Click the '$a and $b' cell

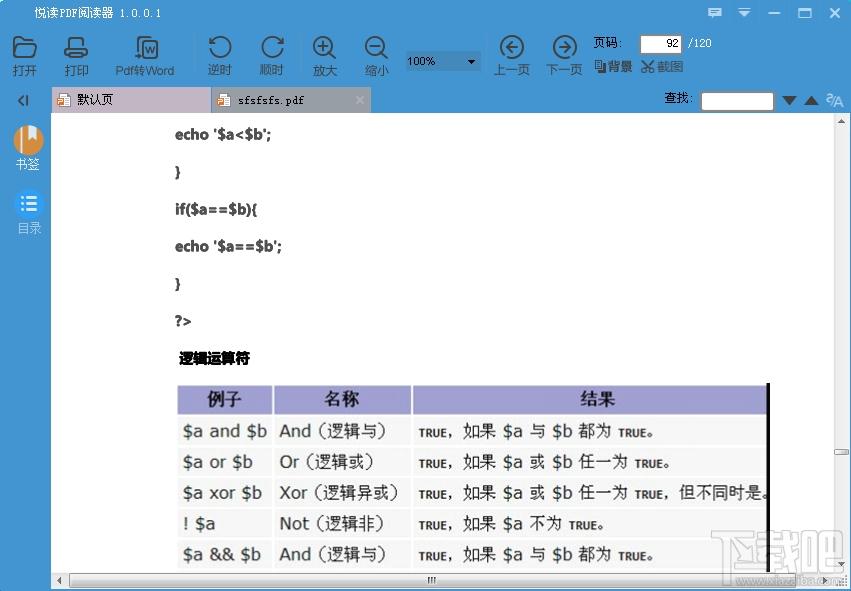225,431
